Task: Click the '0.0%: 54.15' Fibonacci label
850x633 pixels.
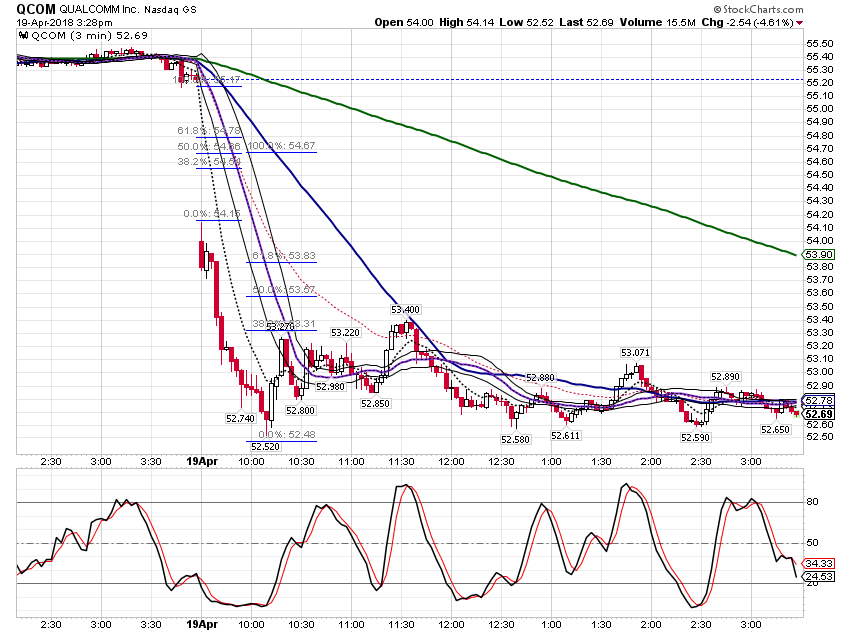Action: point(212,214)
